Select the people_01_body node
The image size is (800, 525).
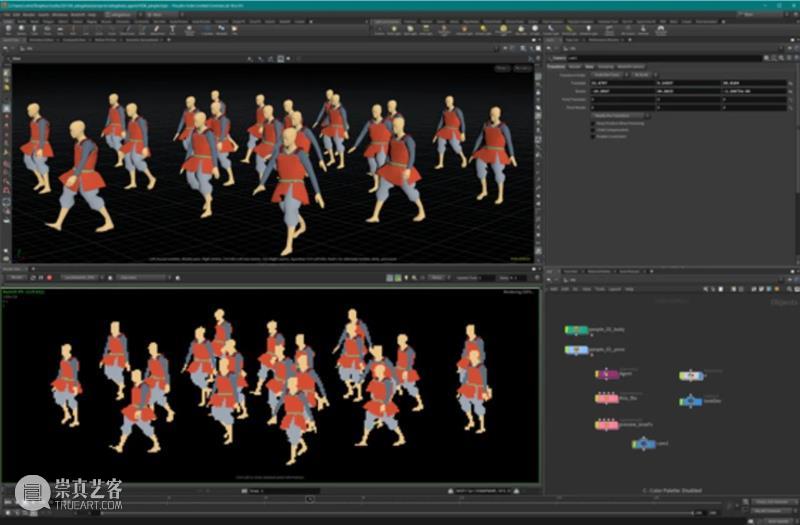point(576,329)
